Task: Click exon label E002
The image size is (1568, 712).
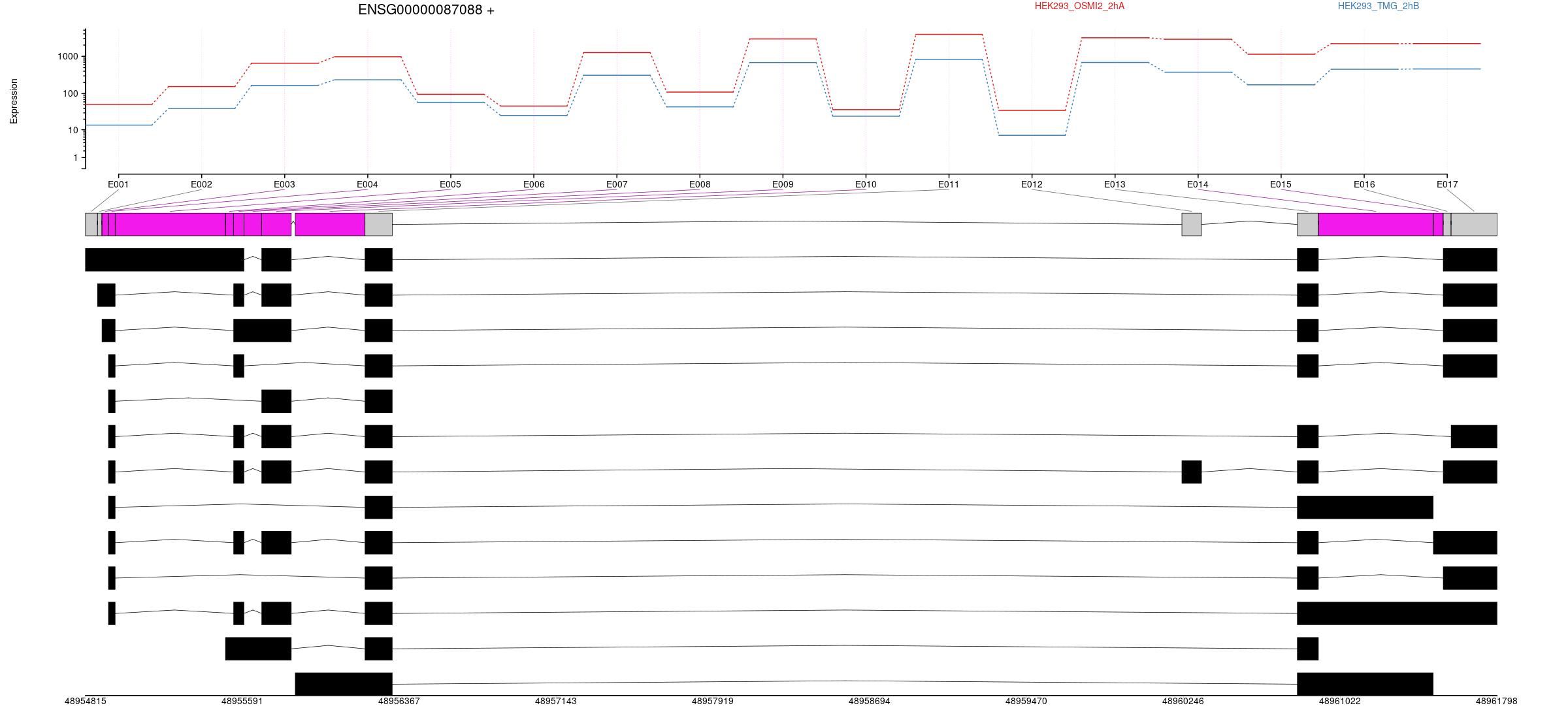Action: click(x=201, y=184)
